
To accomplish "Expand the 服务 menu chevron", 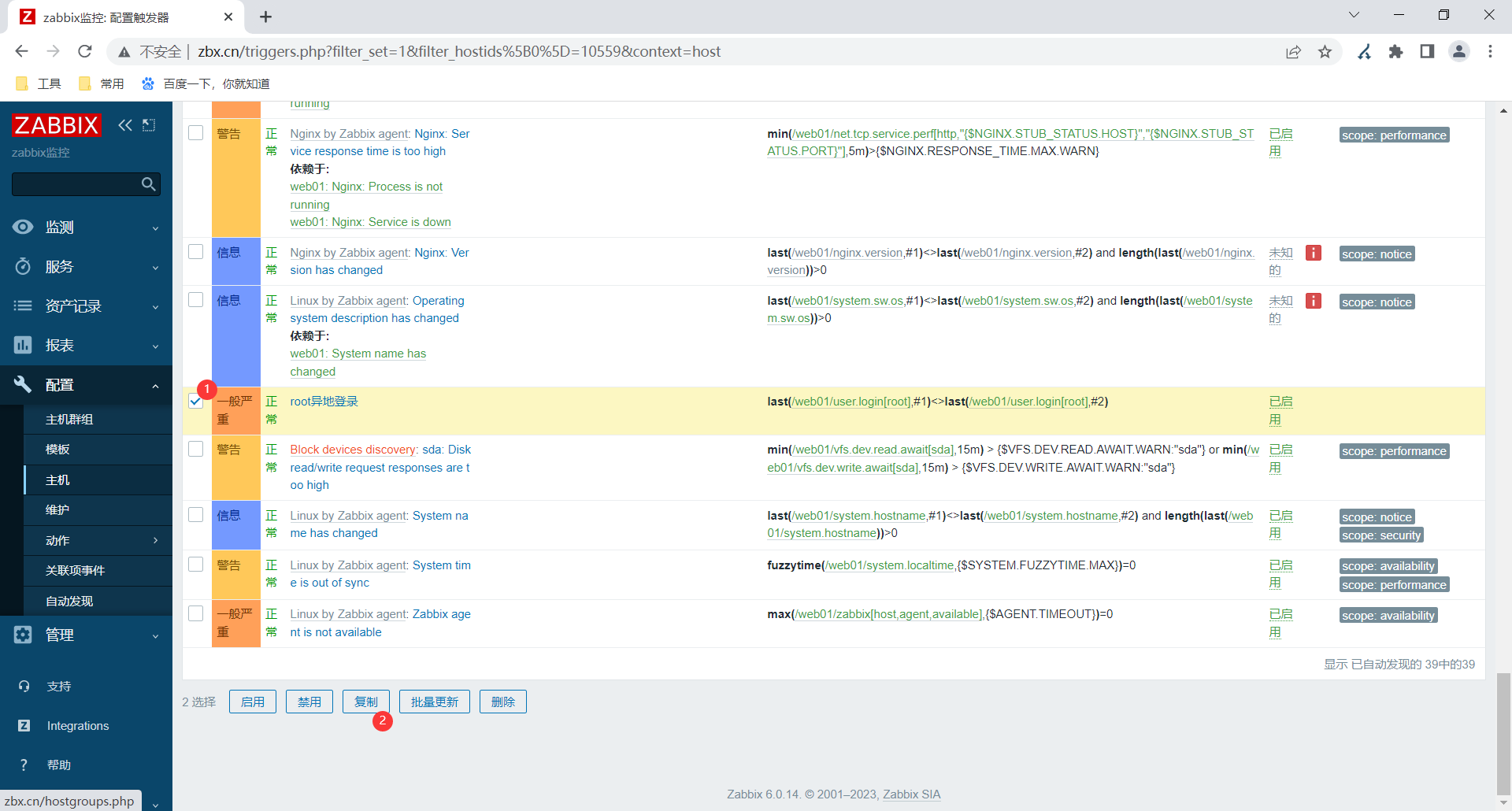I will (x=156, y=268).
